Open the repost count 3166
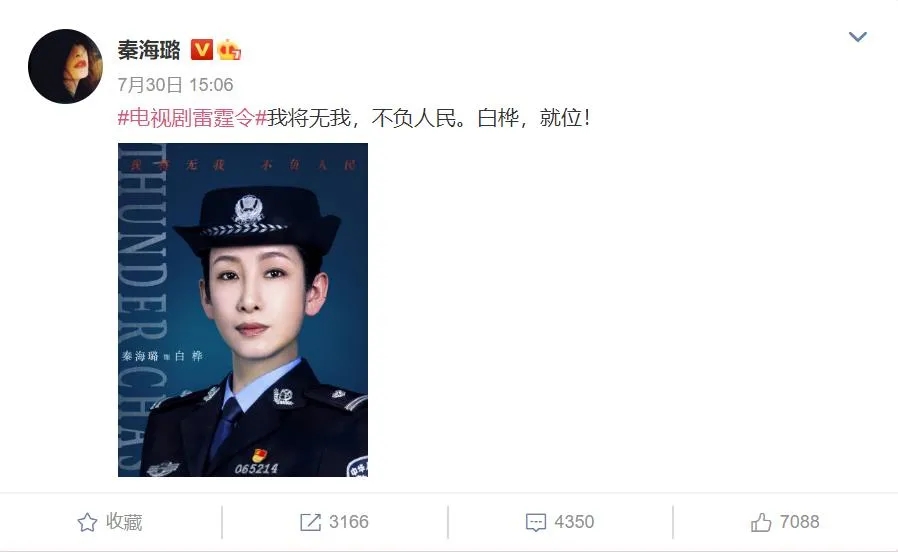The image size is (898, 552). [349, 522]
